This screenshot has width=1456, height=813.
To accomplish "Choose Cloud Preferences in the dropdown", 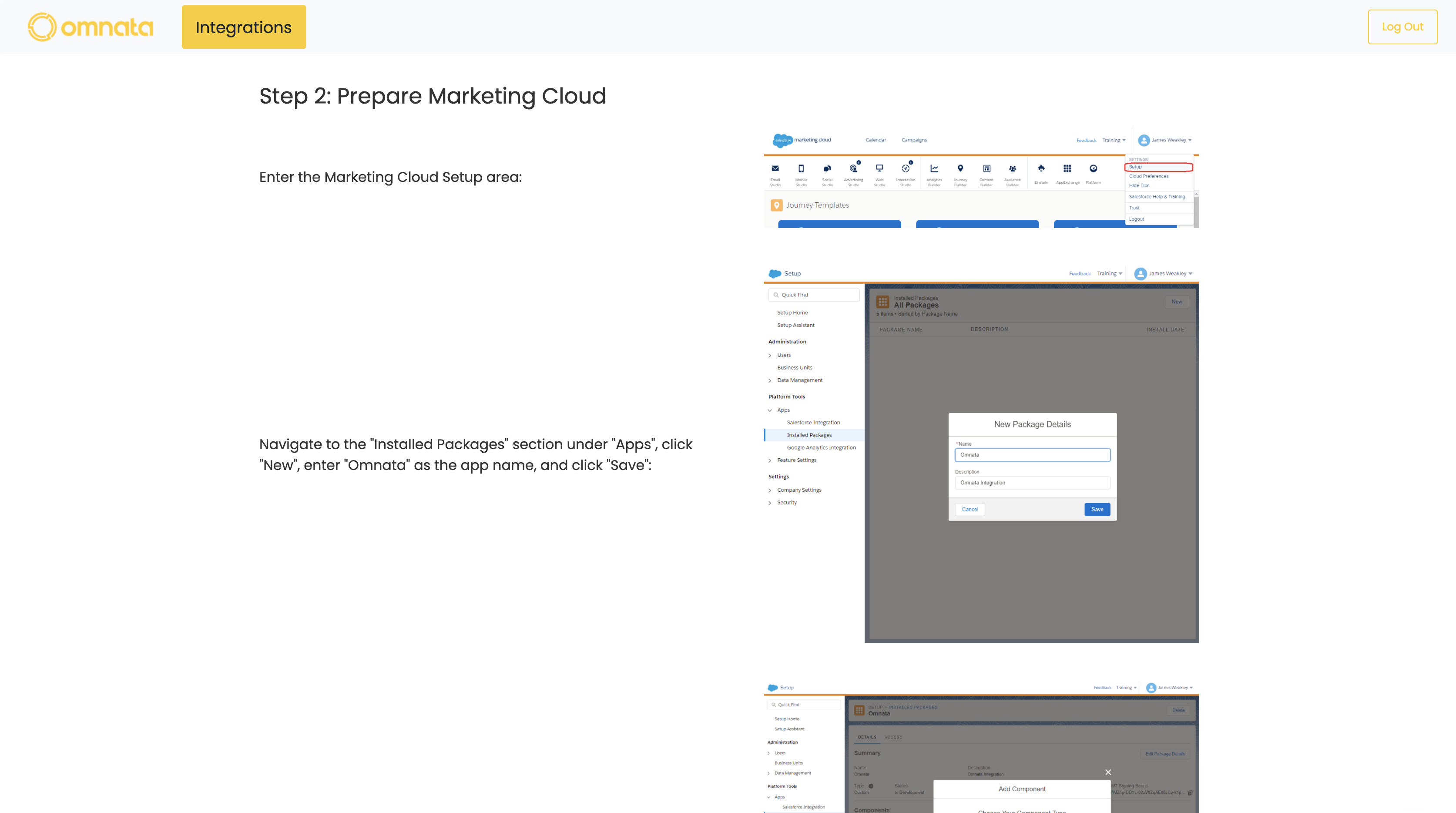I will tap(1148, 176).
